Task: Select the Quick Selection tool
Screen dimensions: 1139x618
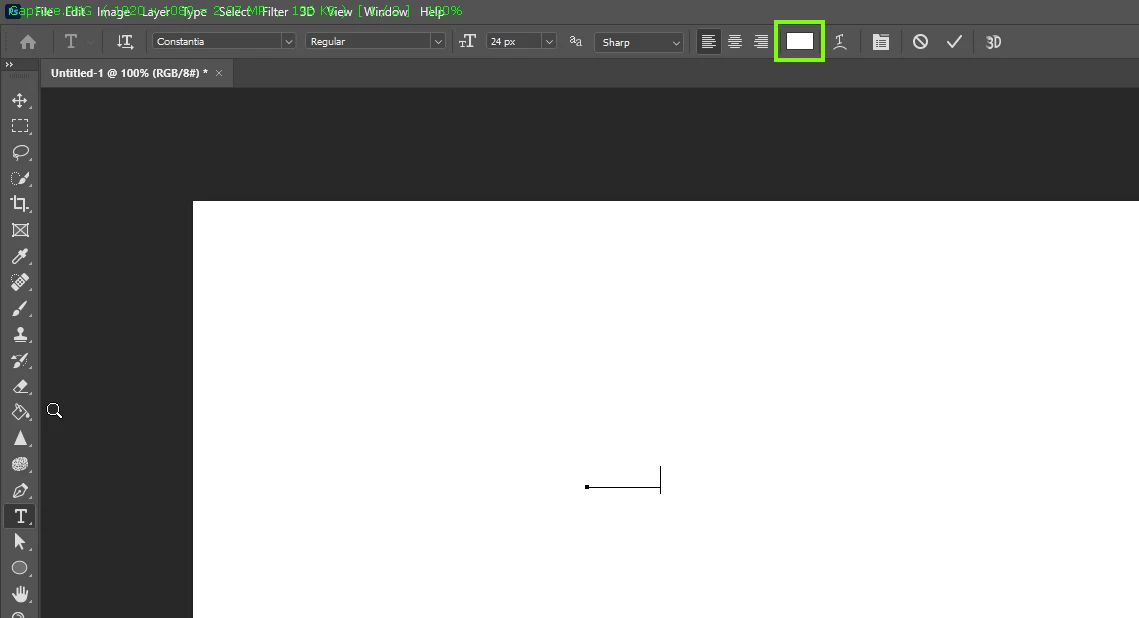Action: [x=20, y=179]
